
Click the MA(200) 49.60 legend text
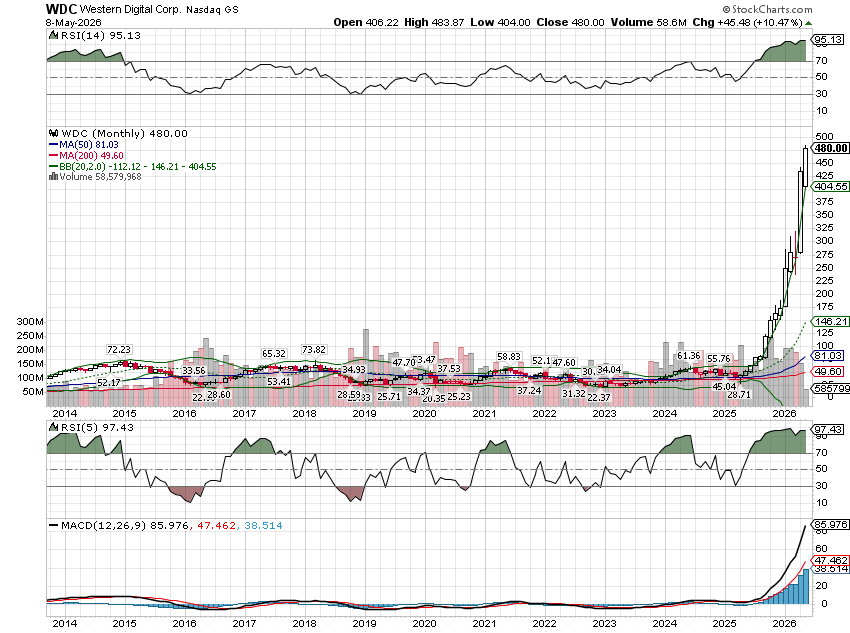91,156
